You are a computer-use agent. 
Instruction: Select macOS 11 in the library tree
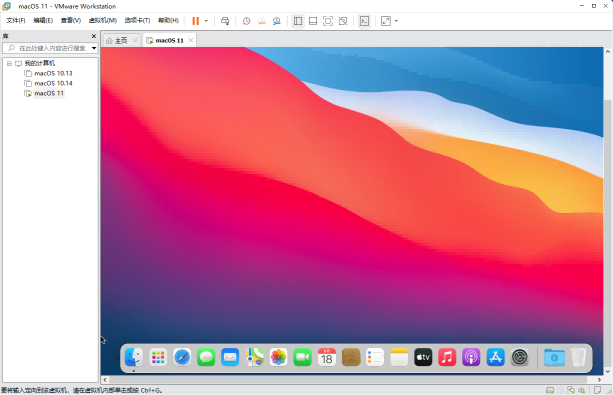[49, 93]
